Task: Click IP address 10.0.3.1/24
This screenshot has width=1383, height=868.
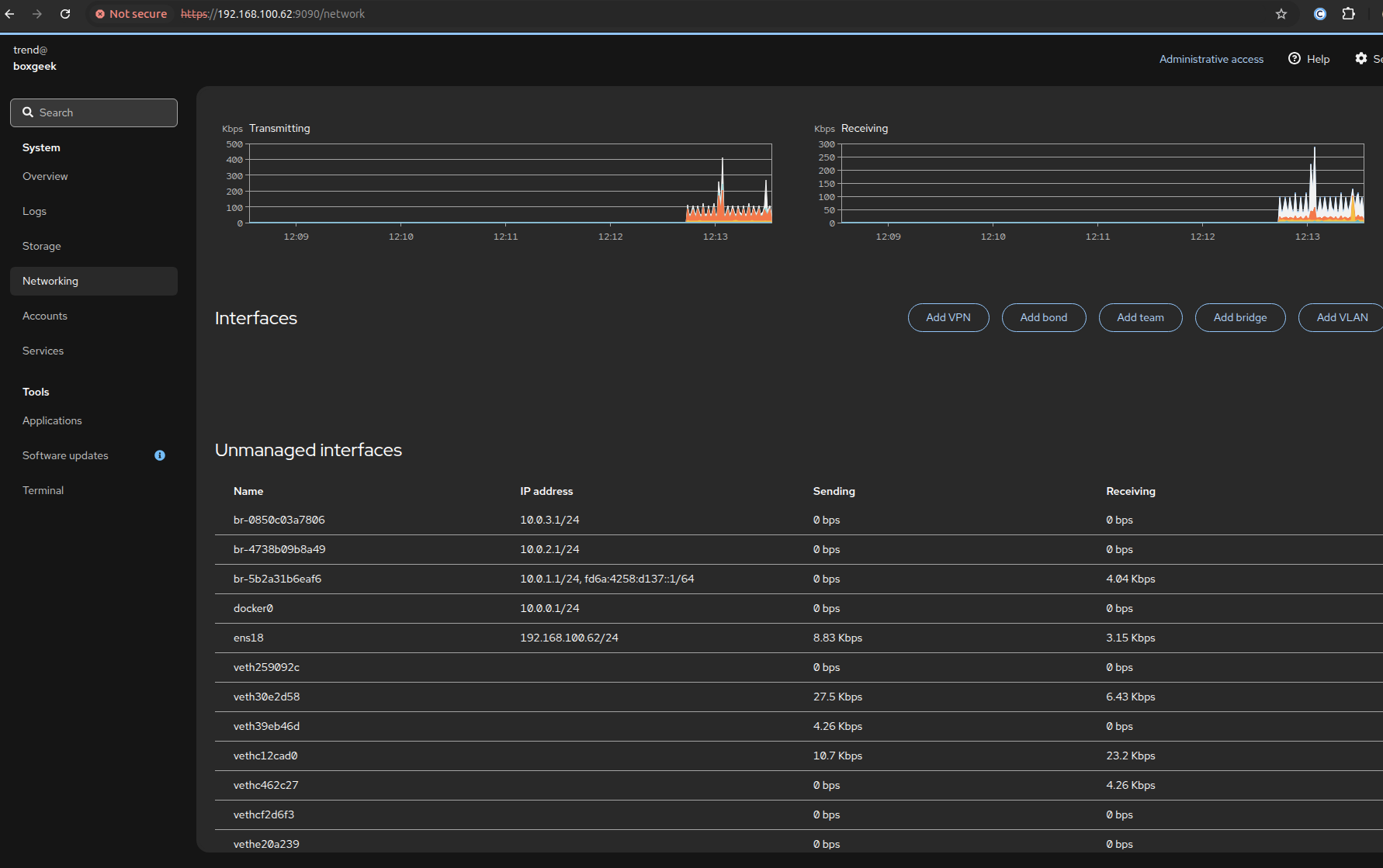Action: (x=549, y=520)
